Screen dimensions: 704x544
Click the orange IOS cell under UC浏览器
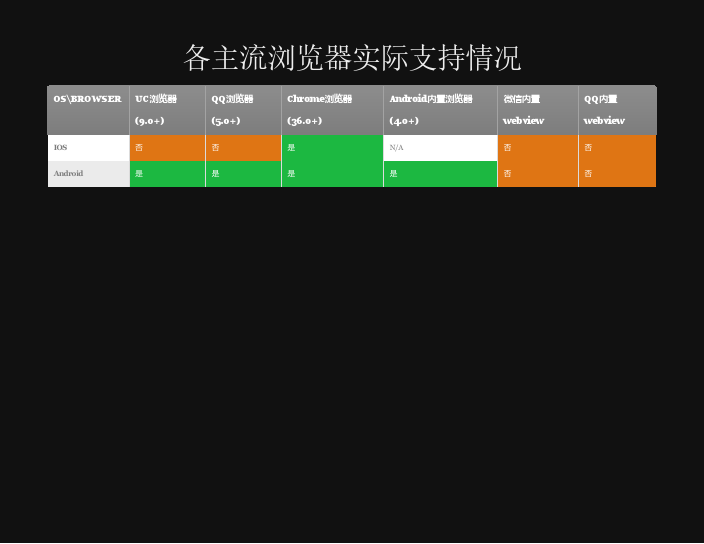(167, 148)
